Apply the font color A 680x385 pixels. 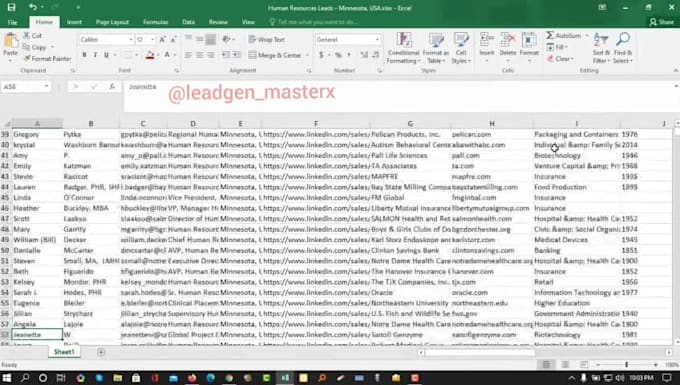coord(167,55)
